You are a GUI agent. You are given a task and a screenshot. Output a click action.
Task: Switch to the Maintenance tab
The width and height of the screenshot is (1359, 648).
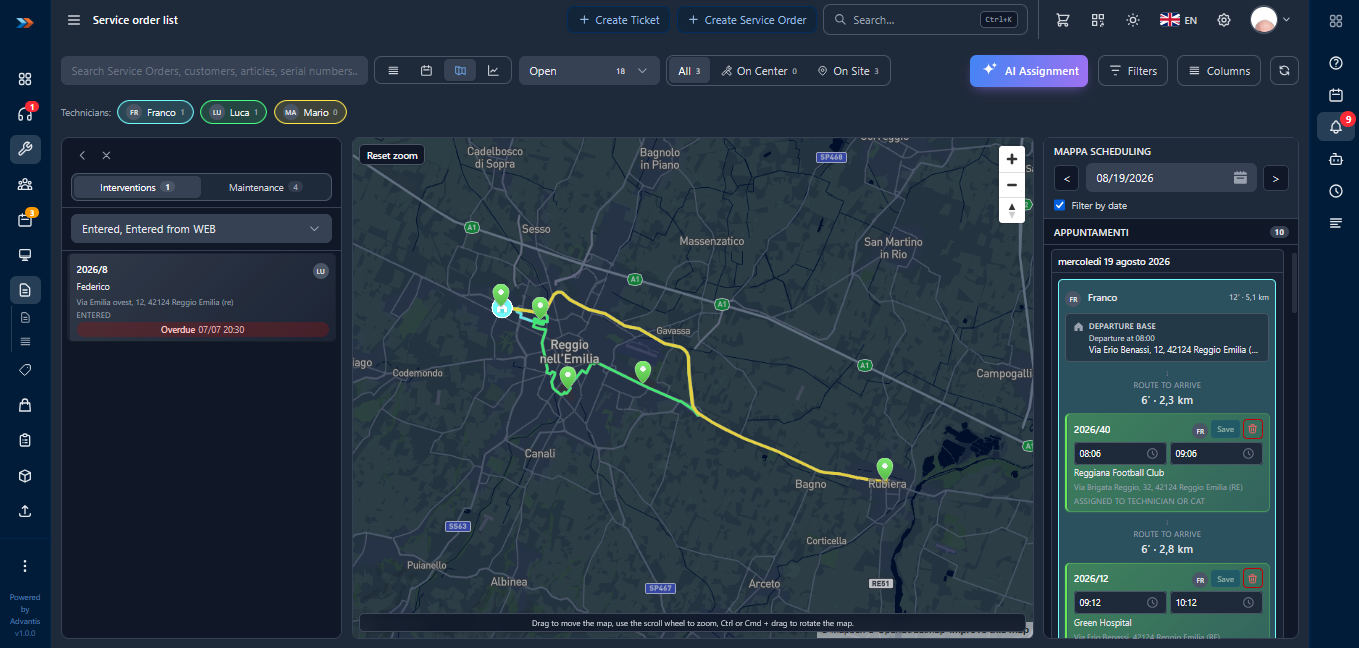coord(265,187)
